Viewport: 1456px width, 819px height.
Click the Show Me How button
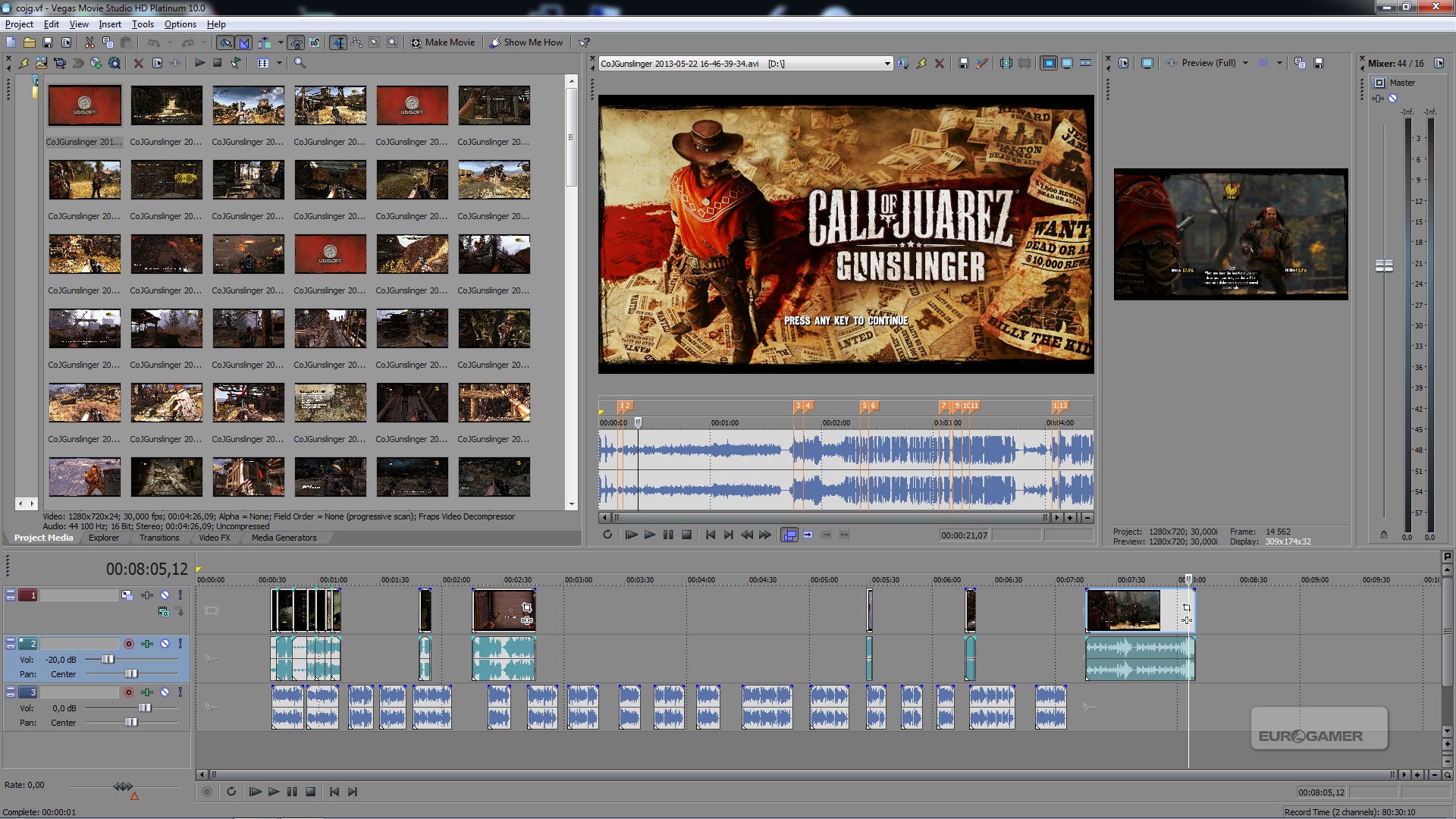tap(526, 42)
